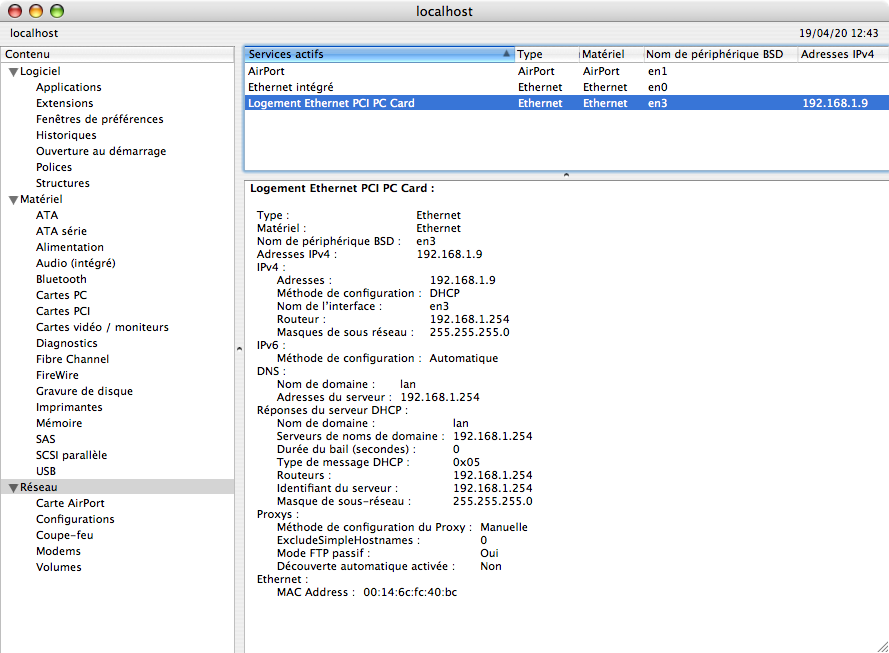This screenshot has height=653, width=889.
Task: Sort by the Type column header
Action: 547,54
